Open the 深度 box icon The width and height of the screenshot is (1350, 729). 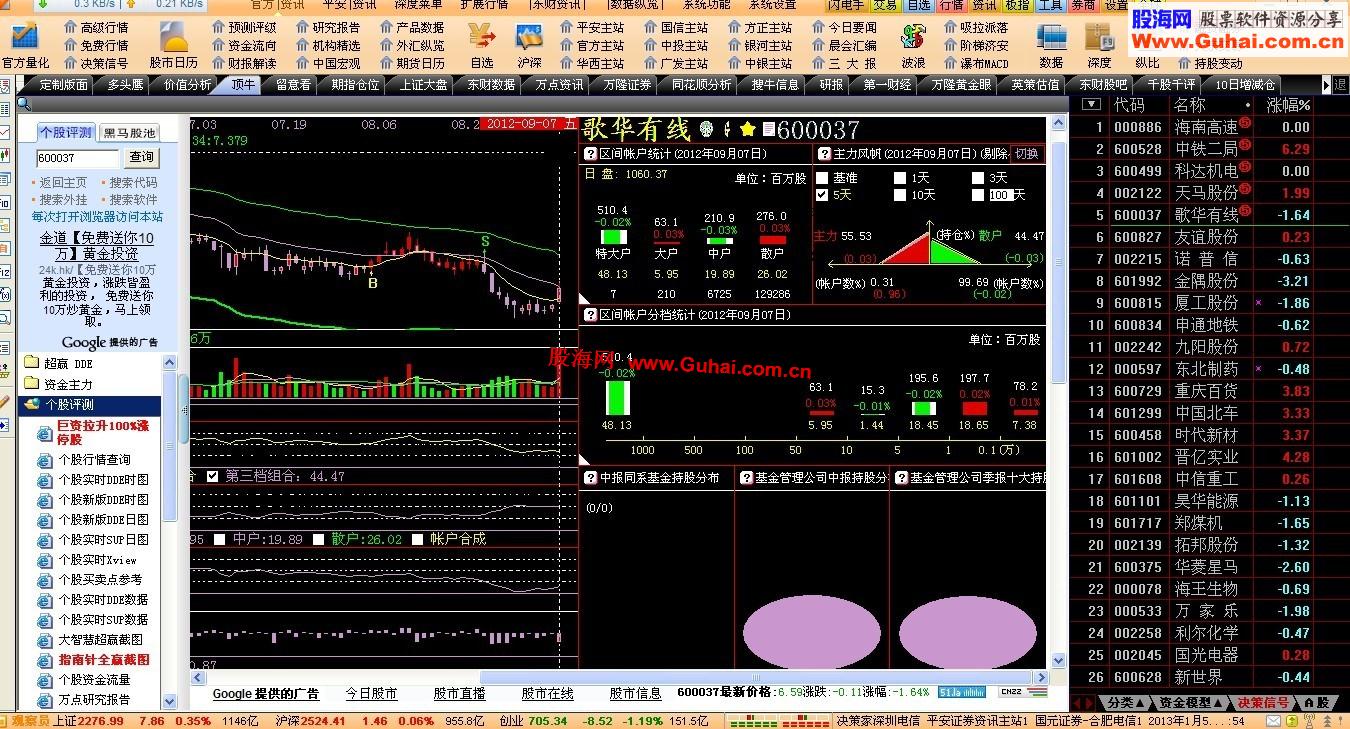(x=1099, y=37)
